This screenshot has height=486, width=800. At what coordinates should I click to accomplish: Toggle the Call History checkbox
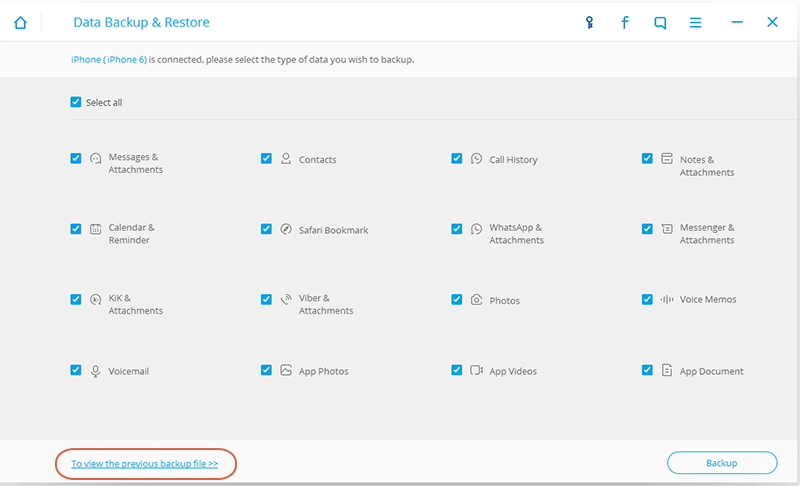(x=457, y=158)
